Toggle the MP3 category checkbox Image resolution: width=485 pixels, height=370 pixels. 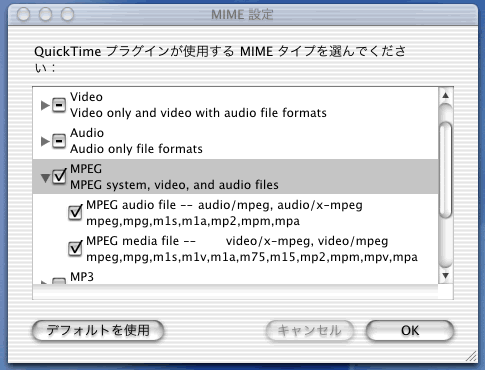pyautogui.click(x=59, y=281)
